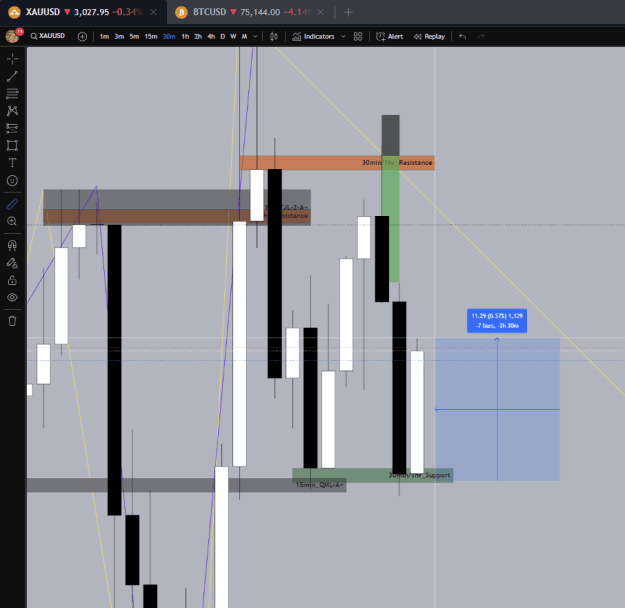Activate the zoom in tool
The height and width of the screenshot is (608, 625).
12,221
